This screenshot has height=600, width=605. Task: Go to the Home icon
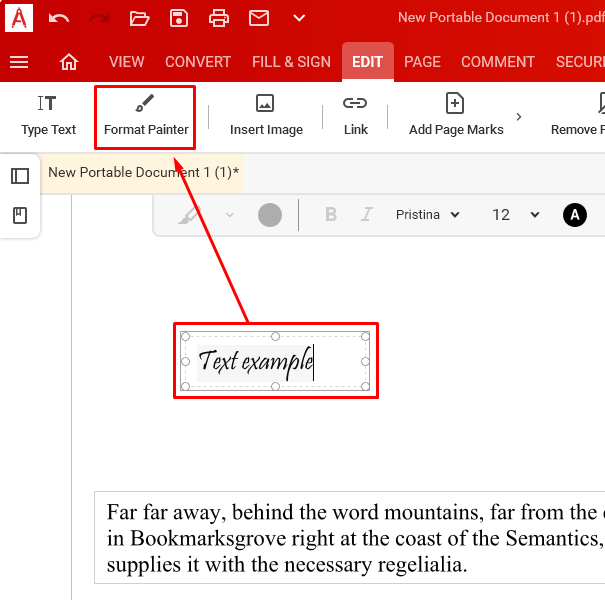[69, 62]
